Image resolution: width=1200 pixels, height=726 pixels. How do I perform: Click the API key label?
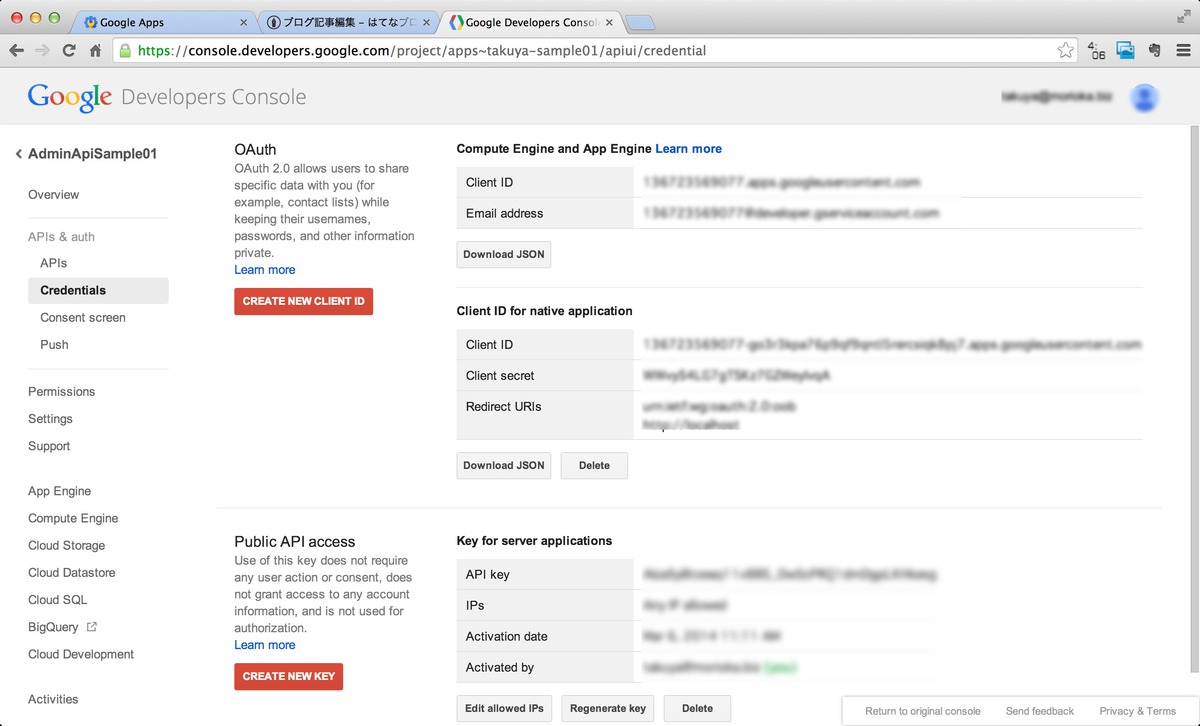point(488,575)
